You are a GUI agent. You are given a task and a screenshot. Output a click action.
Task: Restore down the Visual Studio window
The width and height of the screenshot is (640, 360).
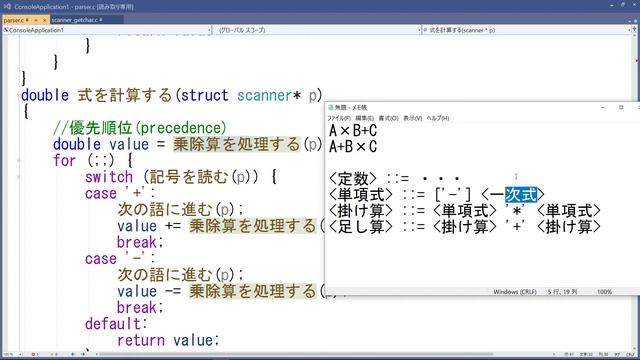point(623,5)
